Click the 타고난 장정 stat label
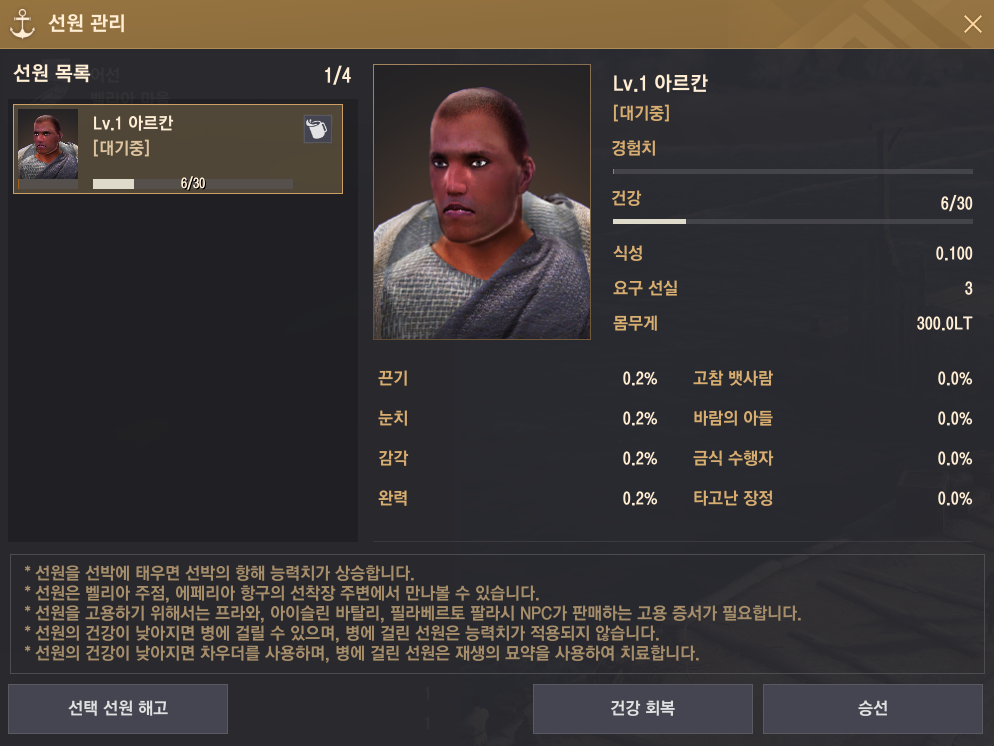Viewport: 994px width, 746px height. point(732,498)
